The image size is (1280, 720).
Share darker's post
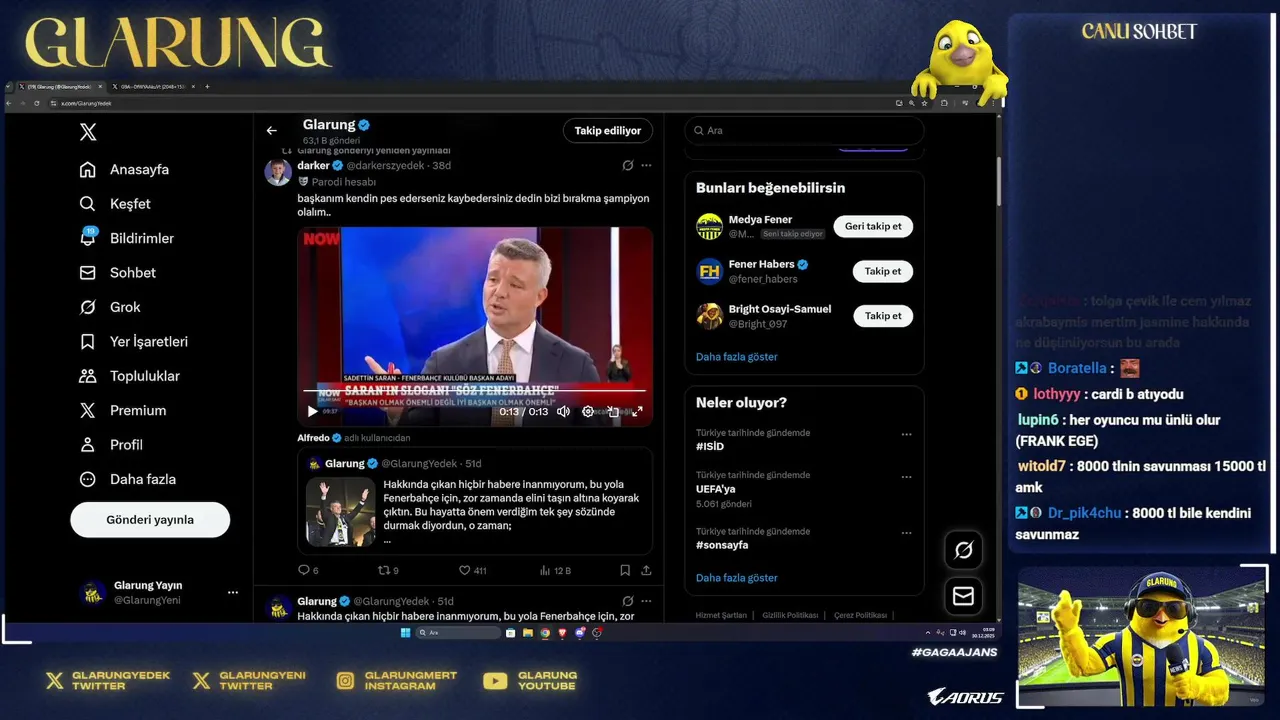coord(646,570)
